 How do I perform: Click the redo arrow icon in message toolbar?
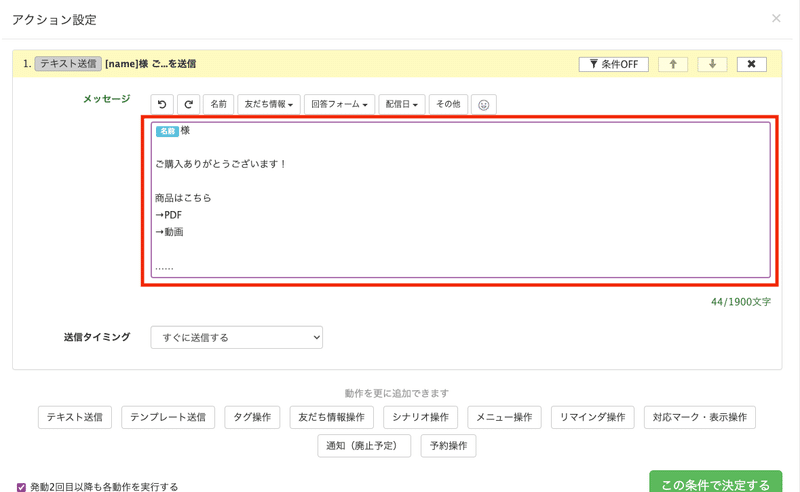(x=188, y=104)
